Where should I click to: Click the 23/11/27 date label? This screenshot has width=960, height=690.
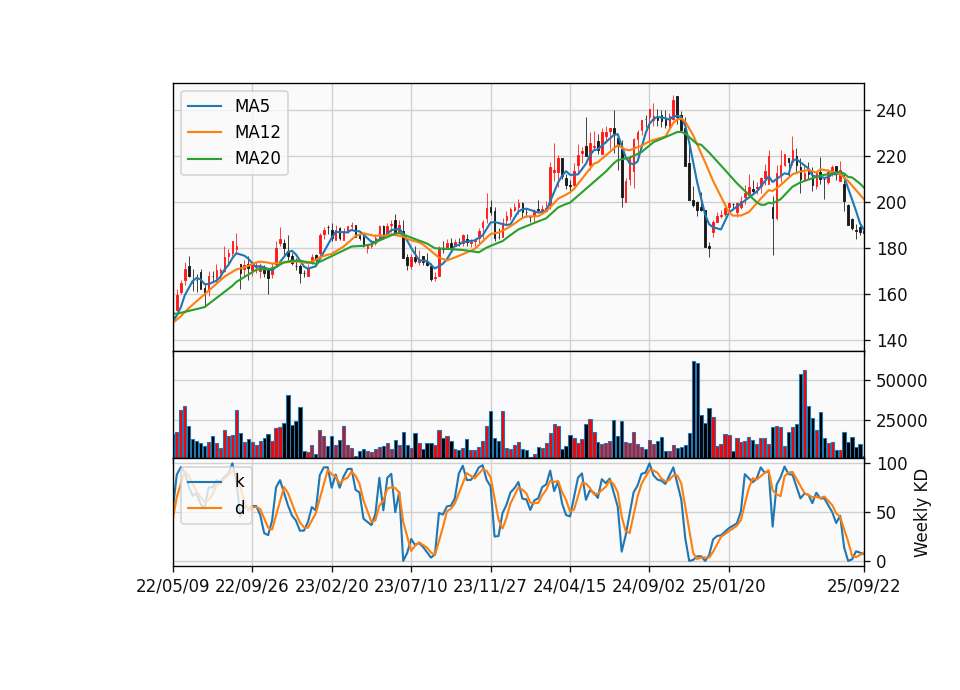tap(490, 586)
